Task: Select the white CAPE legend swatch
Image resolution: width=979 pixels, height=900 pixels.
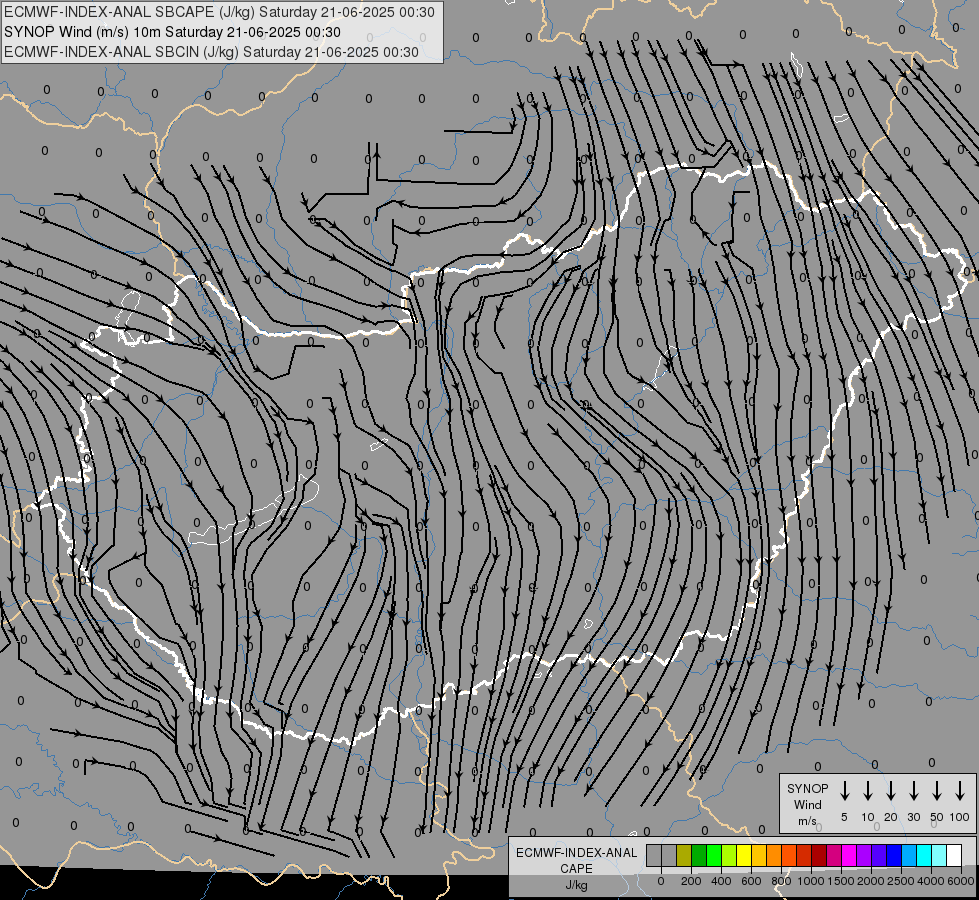Action: (x=953, y=855)
